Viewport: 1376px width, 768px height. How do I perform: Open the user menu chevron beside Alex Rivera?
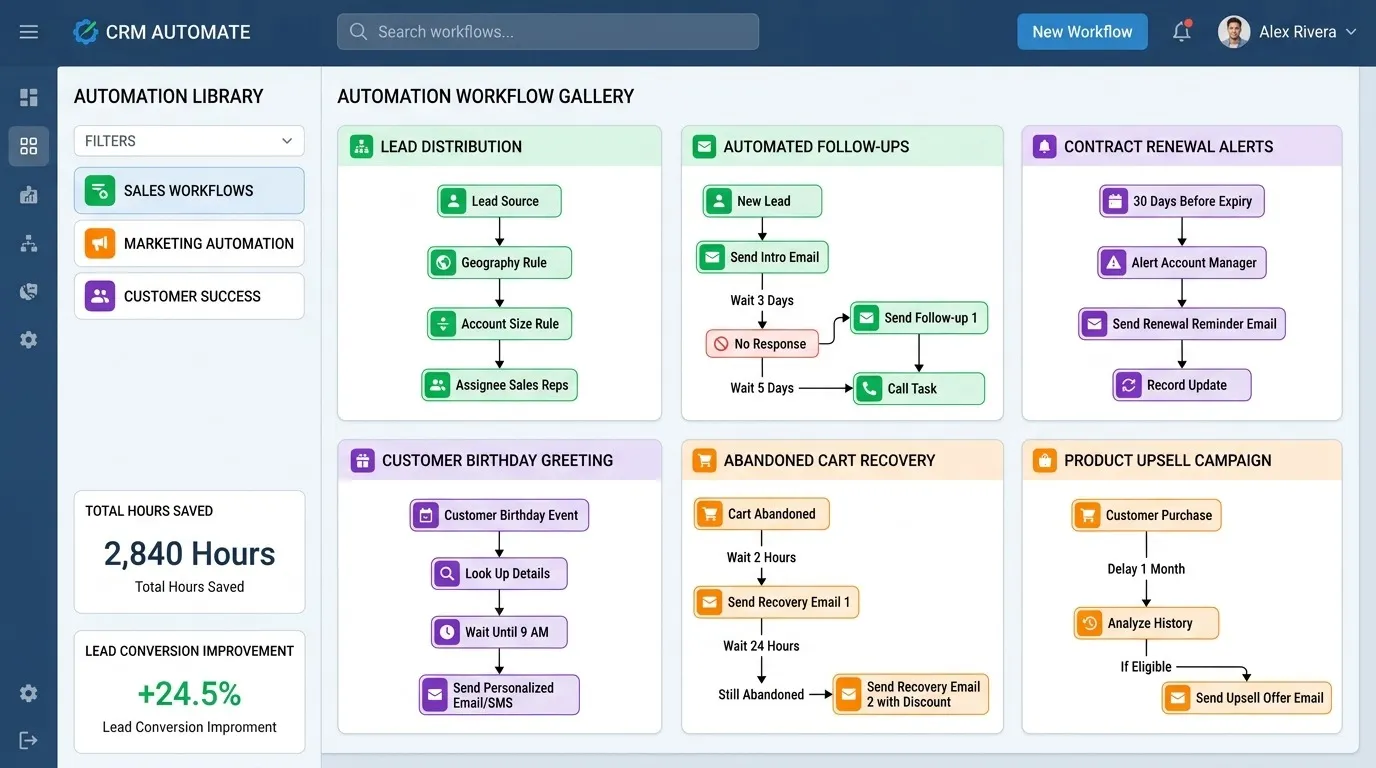click(x=1351, y=32)
